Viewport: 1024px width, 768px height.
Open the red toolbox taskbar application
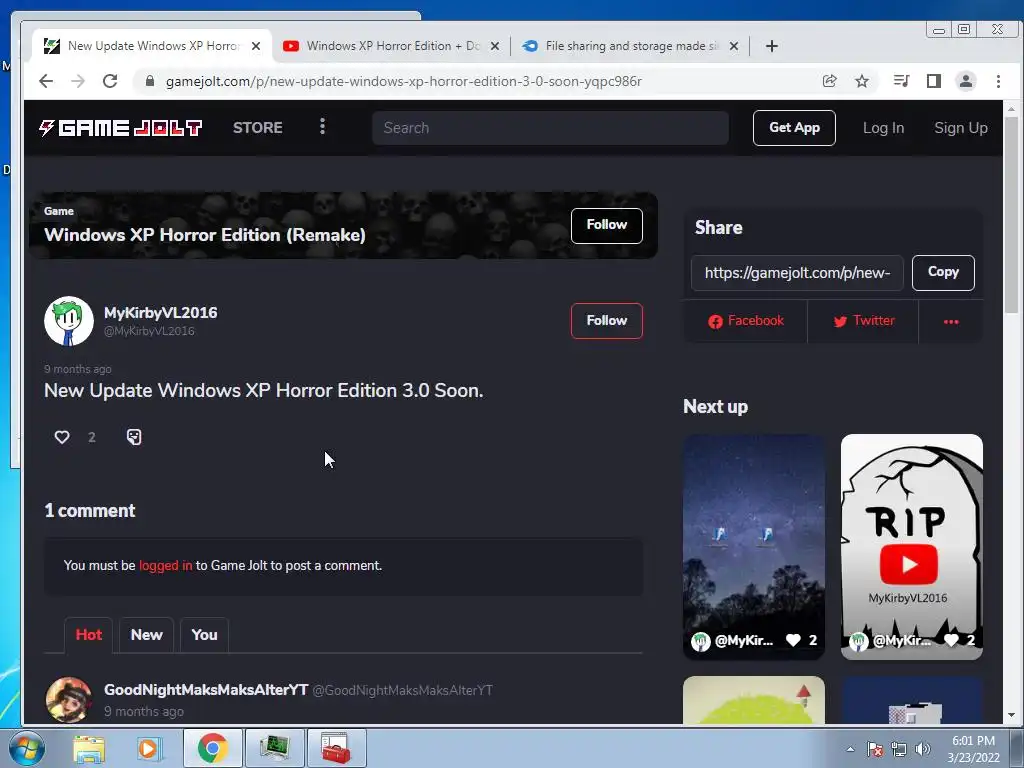(336, 748)
